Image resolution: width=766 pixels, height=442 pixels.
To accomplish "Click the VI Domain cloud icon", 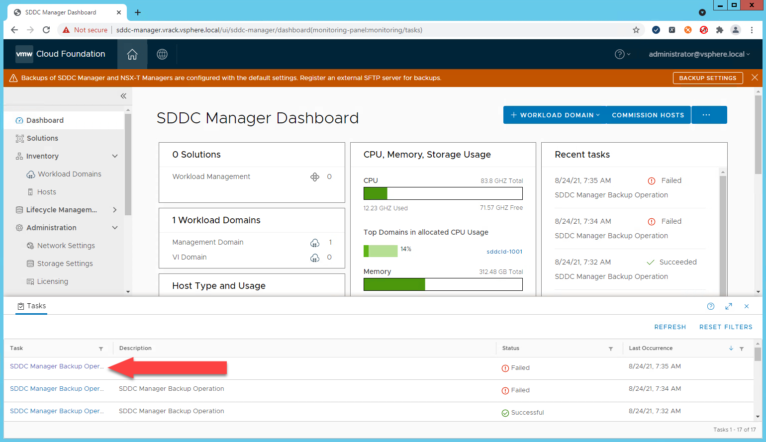I will pyautogui.click(x=315, y=257).
